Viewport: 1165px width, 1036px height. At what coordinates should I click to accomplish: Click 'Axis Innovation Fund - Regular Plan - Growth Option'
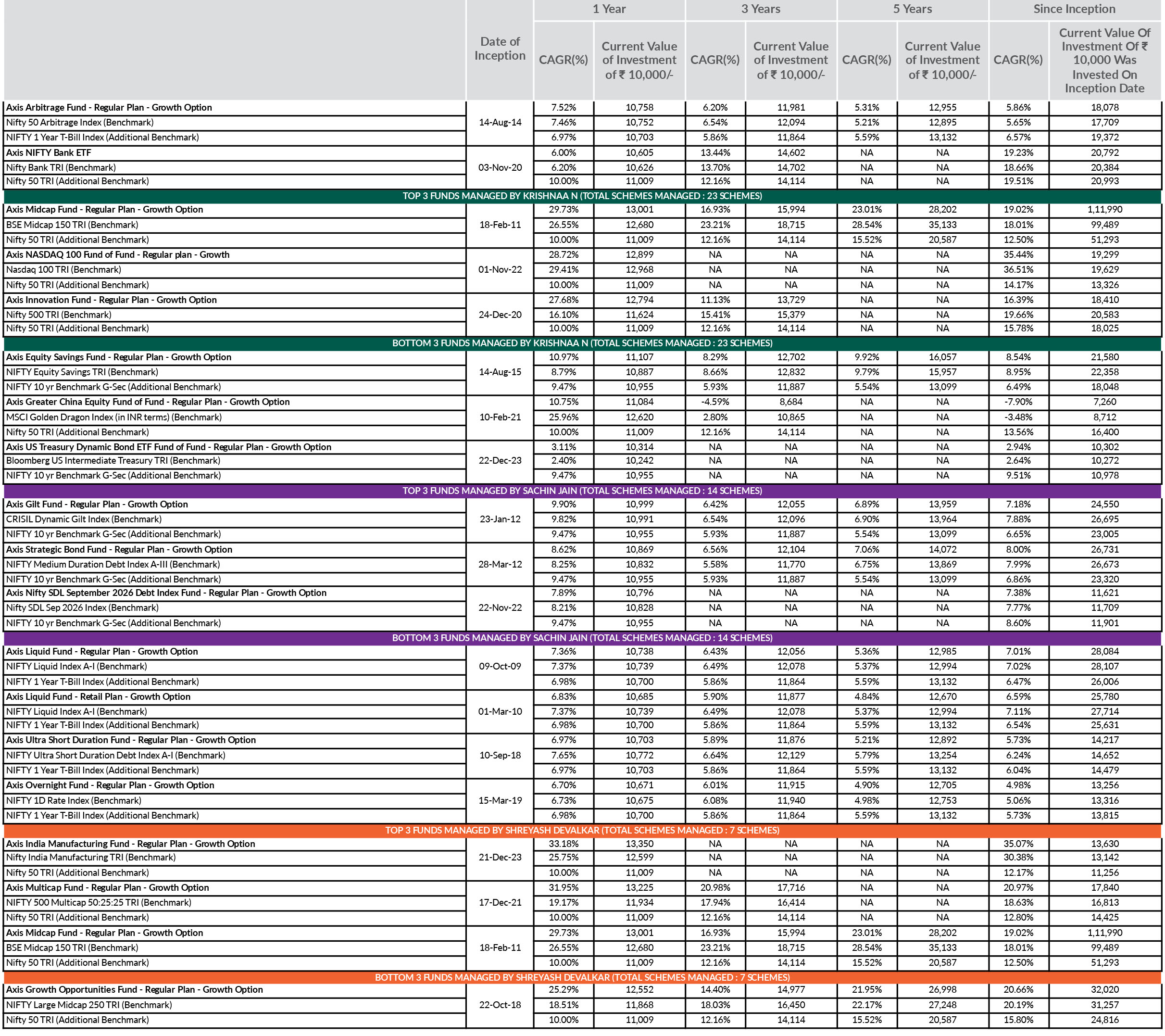pos(112,299)
